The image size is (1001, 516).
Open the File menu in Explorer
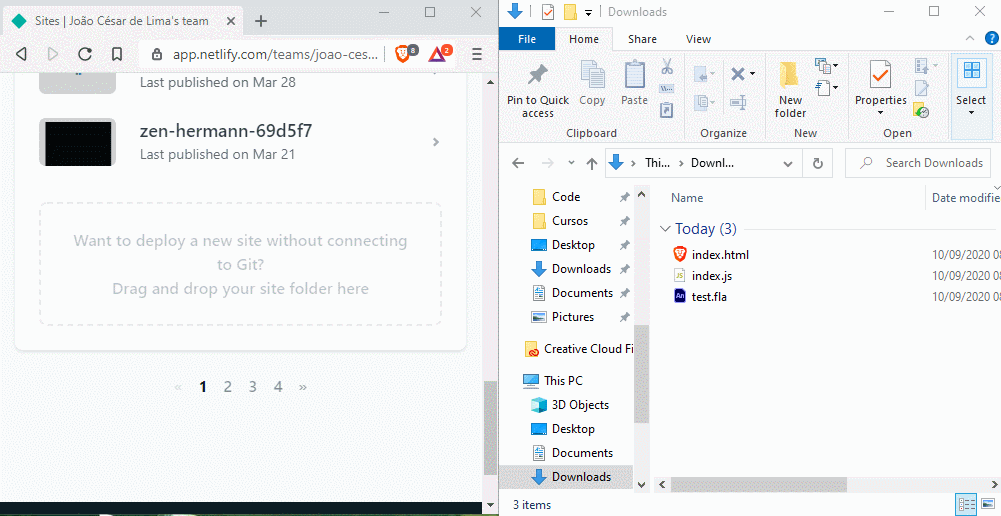[527, 39]
